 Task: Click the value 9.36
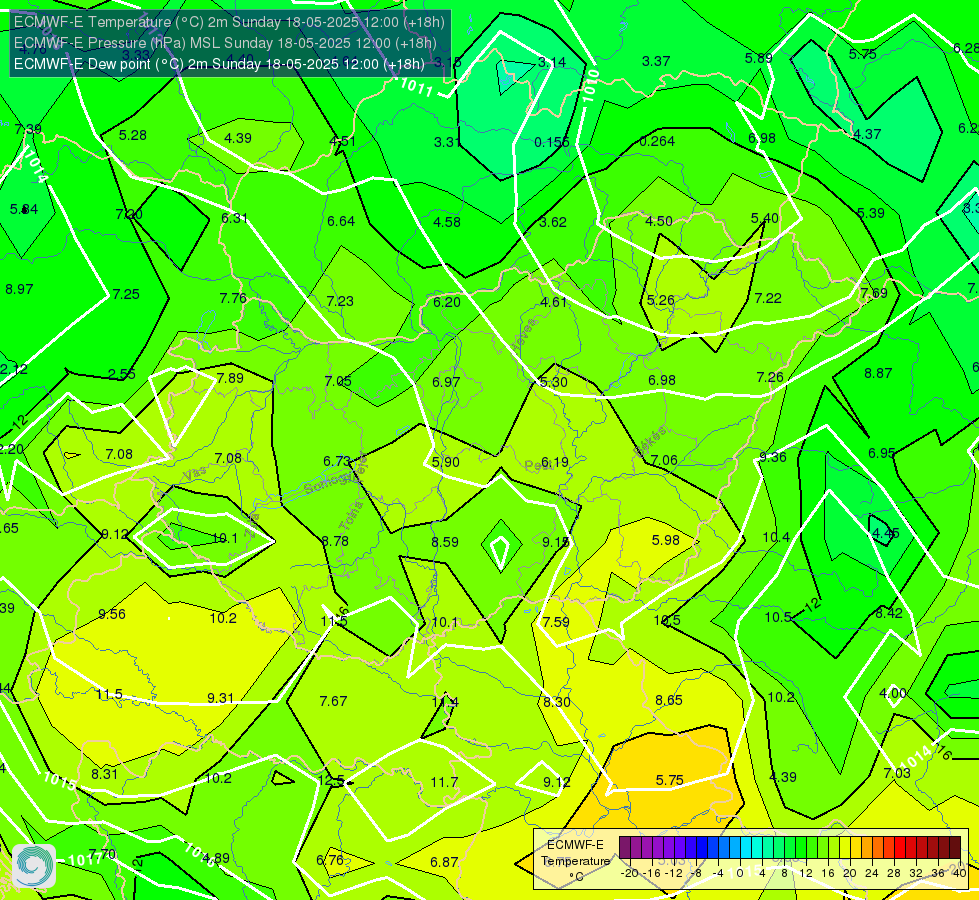tap(772, 457)
